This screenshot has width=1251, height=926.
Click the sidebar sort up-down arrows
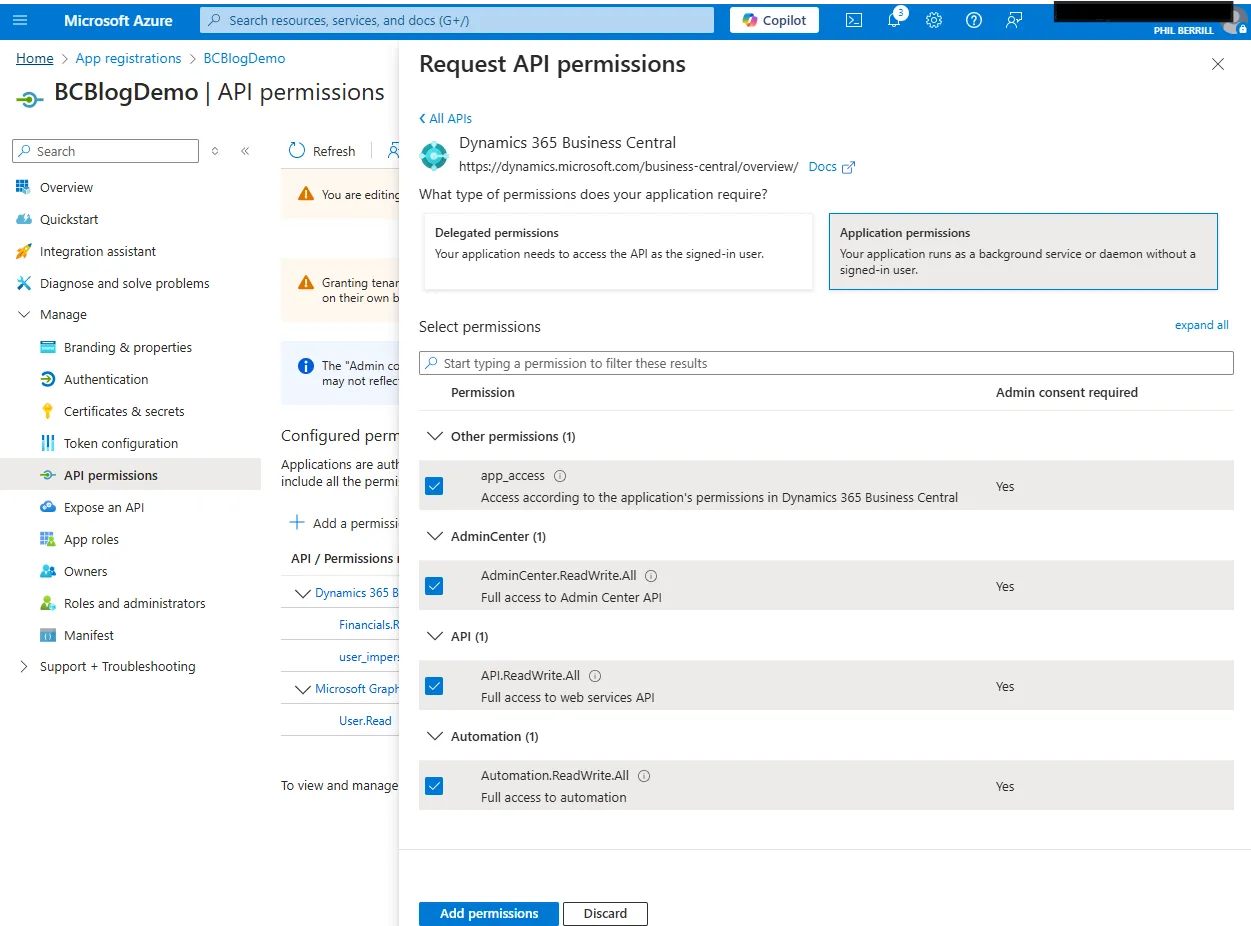[214, 151]
